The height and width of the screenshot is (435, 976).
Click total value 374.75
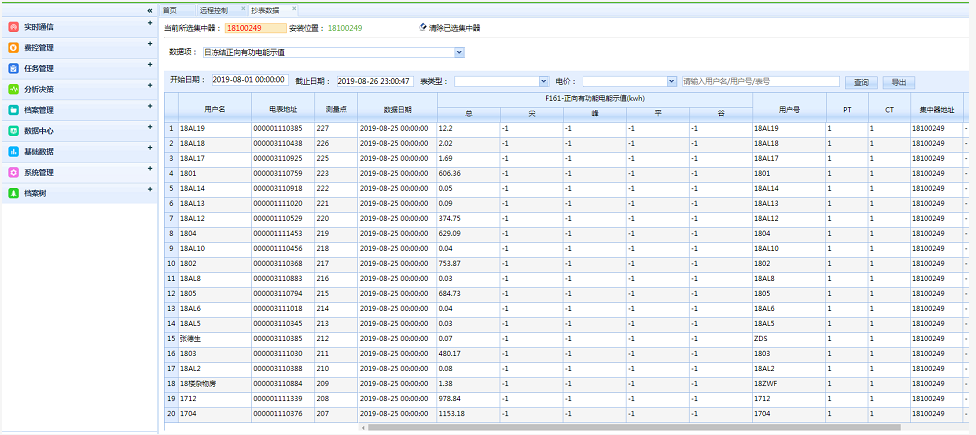tap(468, 218)
